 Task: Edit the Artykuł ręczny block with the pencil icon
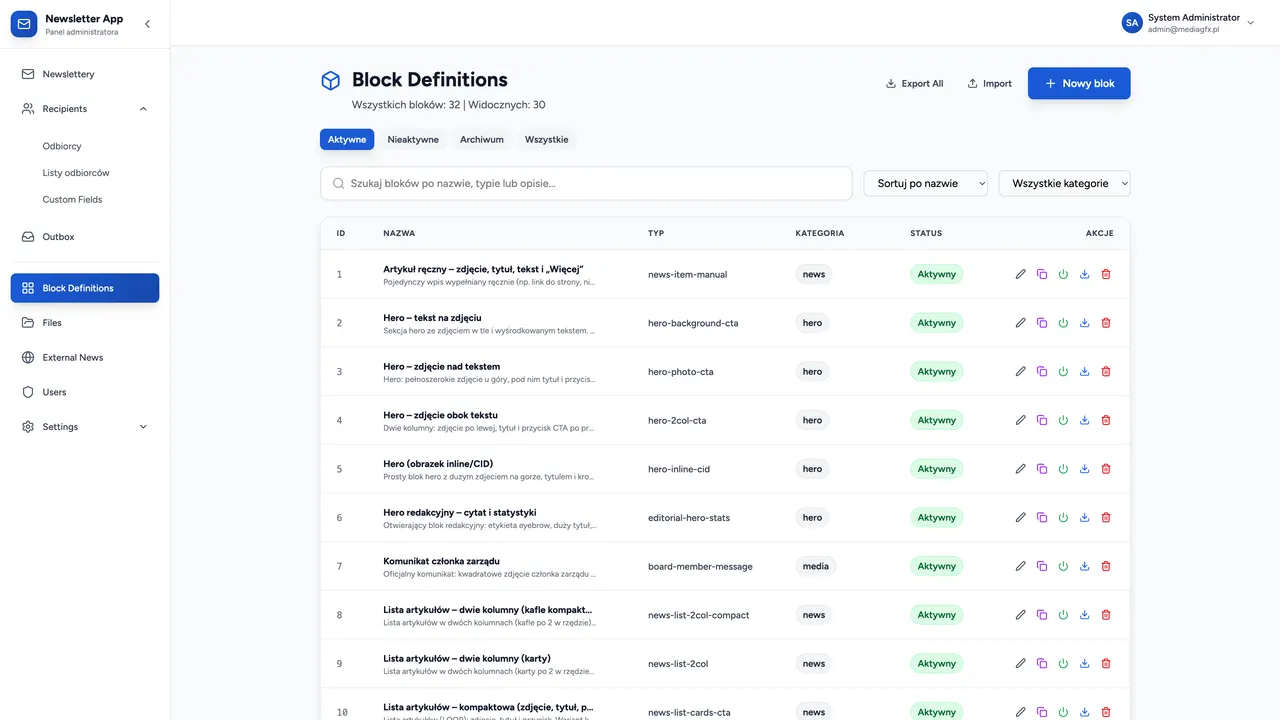(x=1020, y=274)
